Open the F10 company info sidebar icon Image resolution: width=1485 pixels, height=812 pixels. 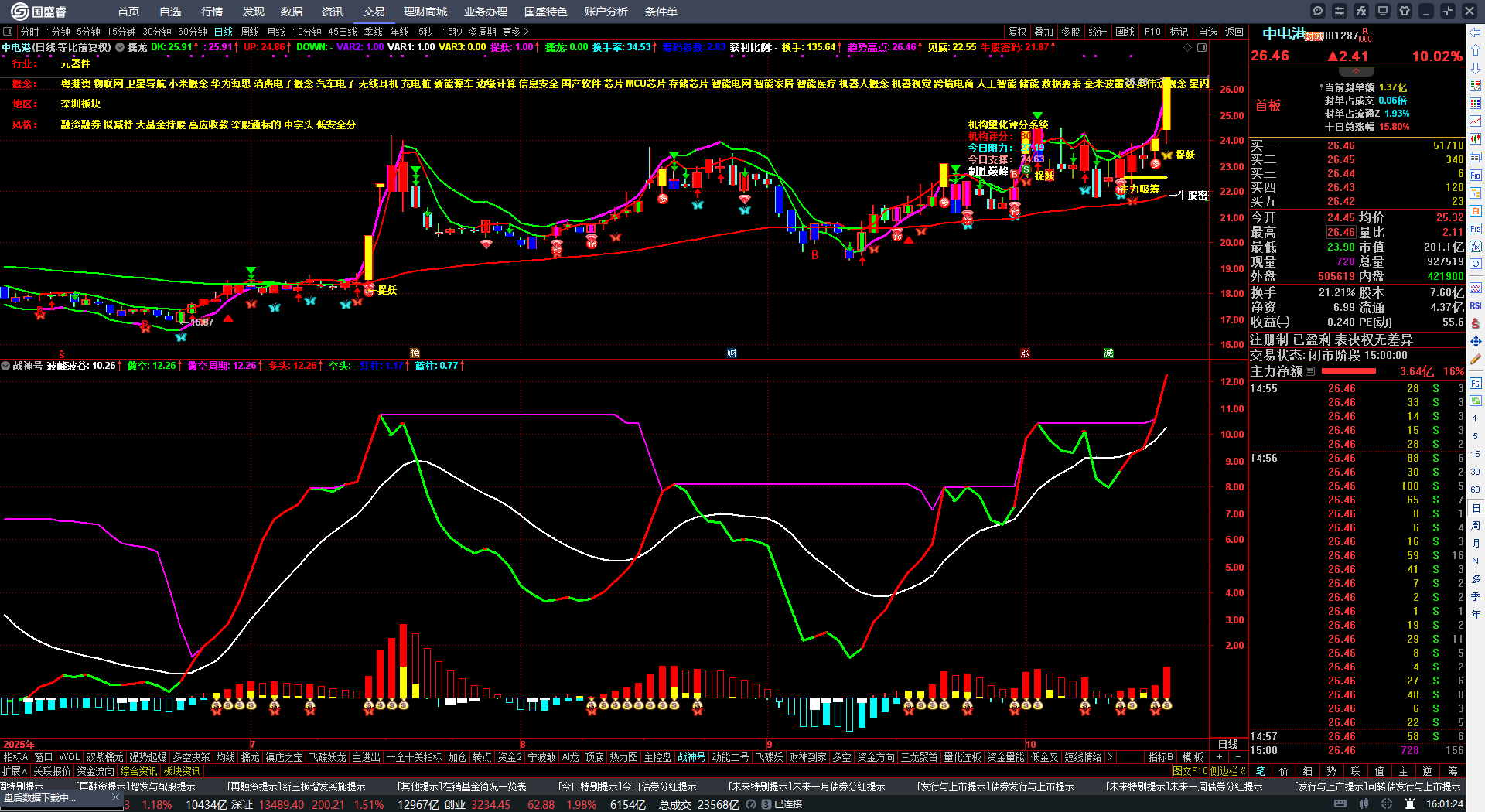pyautogui.click(x=1476, y=176)
